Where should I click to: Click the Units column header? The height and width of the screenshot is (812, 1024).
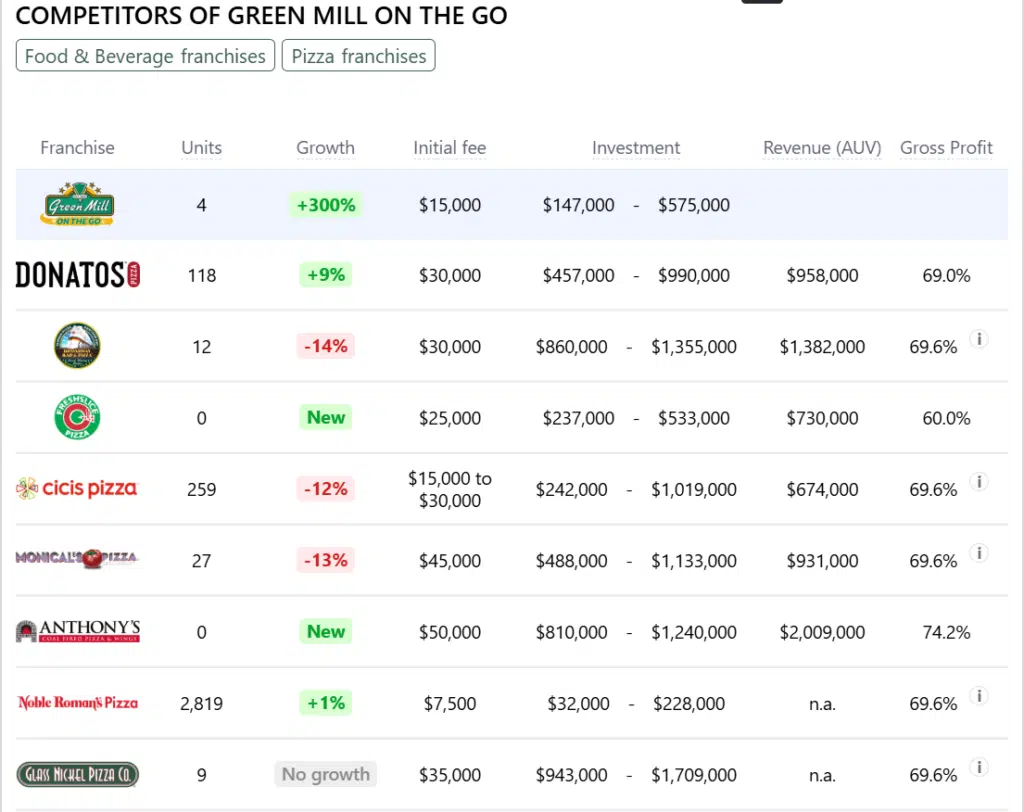tap(201, 148)
